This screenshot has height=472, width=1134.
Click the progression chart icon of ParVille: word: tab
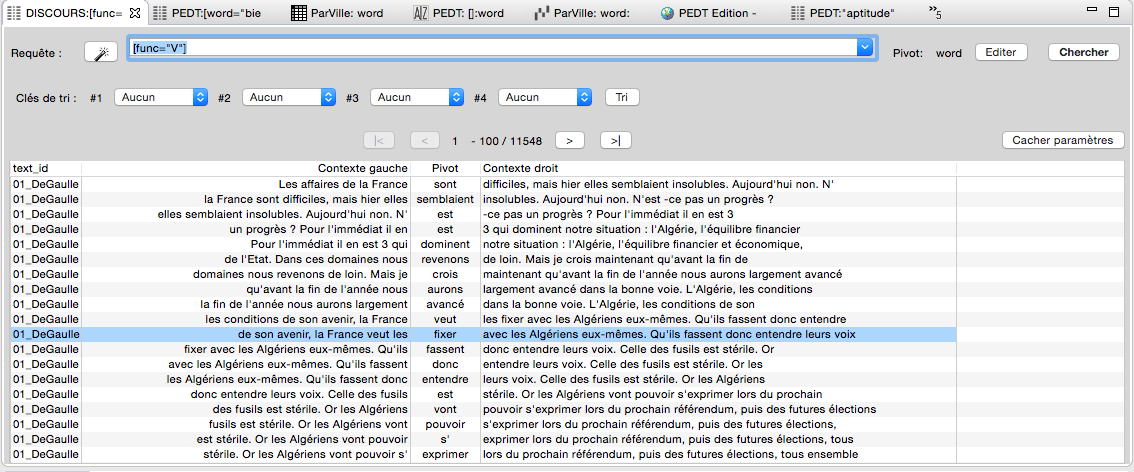pos(542,12)
